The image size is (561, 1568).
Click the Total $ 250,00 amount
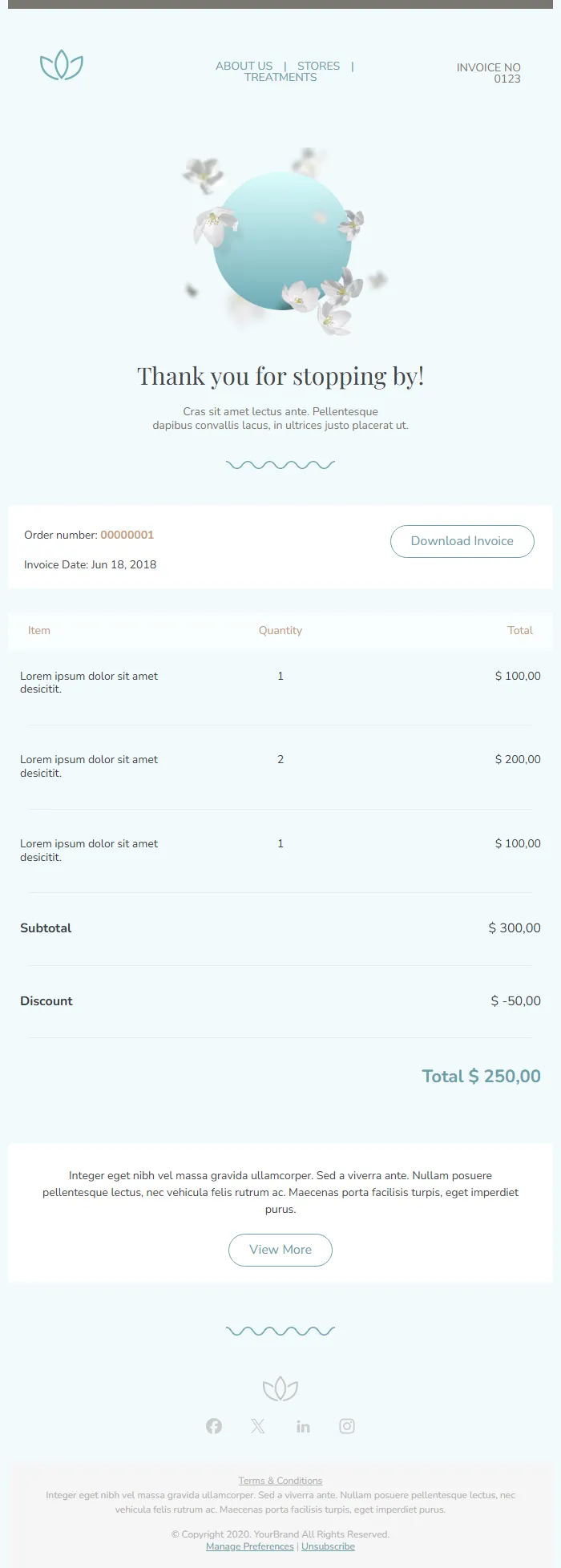coord(481,1076)
